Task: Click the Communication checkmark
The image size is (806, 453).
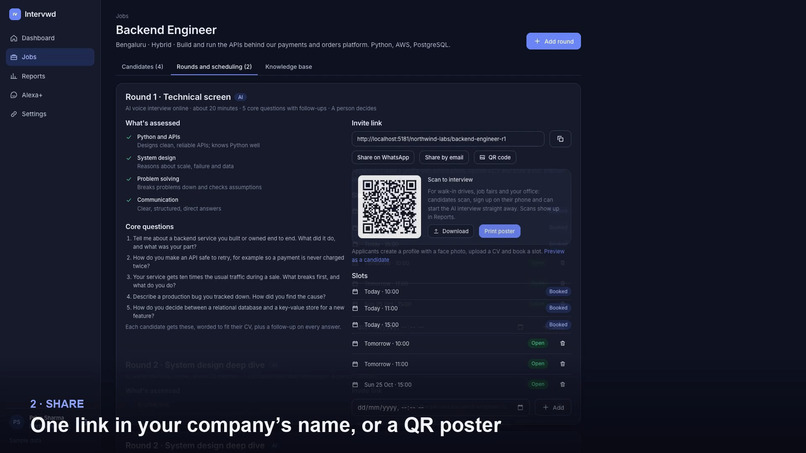Action: point(129,200)
